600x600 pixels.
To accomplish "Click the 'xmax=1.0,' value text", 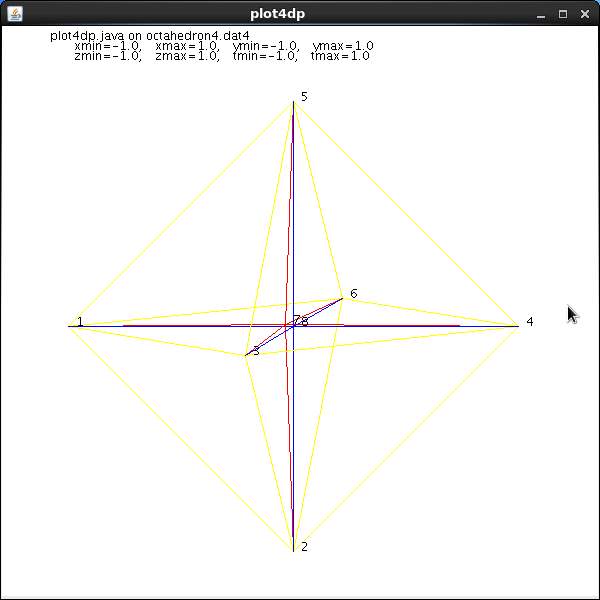I will (x=188, y=46).
